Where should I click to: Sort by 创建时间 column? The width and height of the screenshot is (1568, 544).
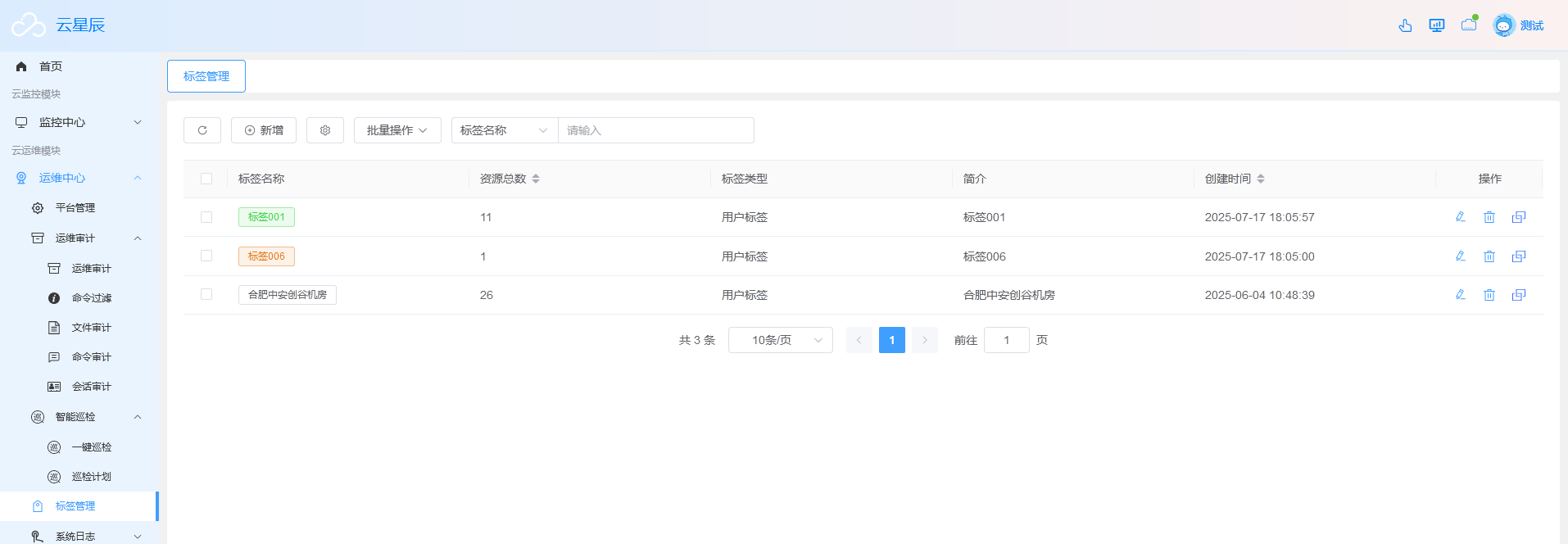point(1261,179)
